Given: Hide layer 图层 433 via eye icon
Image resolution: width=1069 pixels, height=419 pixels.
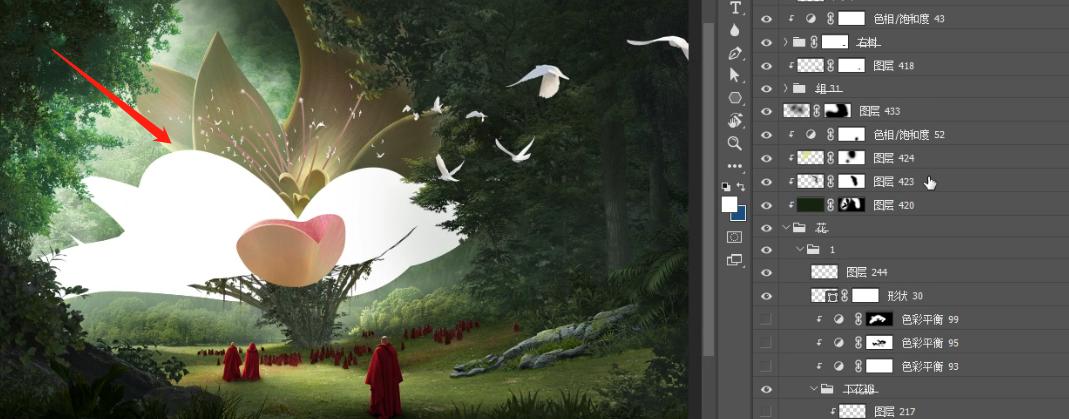Looking at the screenshot, I should click(x=767, y=111).
